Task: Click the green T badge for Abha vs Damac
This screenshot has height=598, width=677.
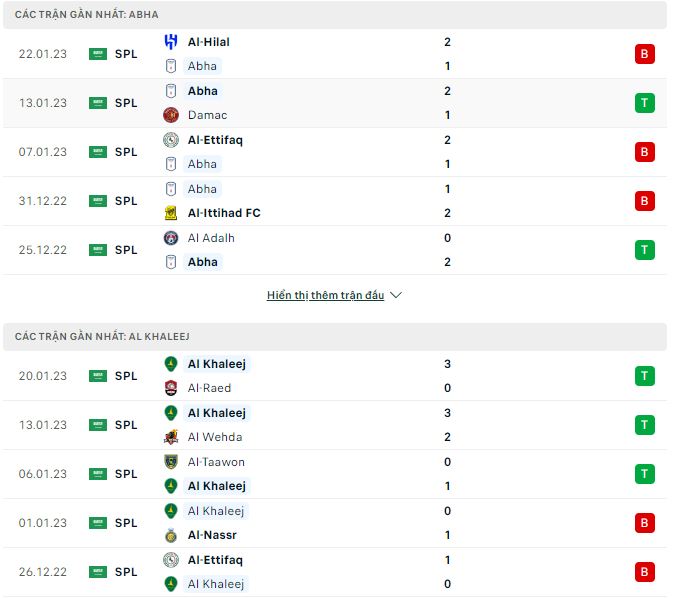Action: tap(644, 103)
